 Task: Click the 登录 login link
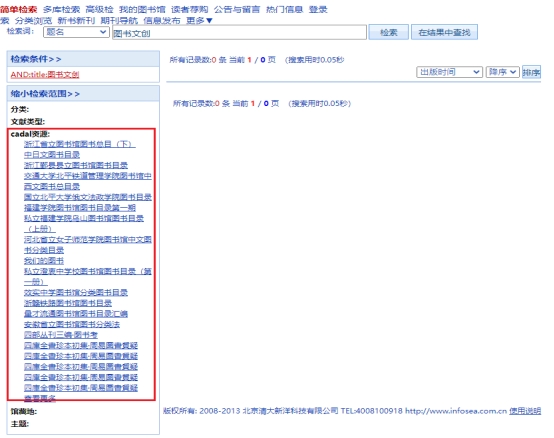318,10
